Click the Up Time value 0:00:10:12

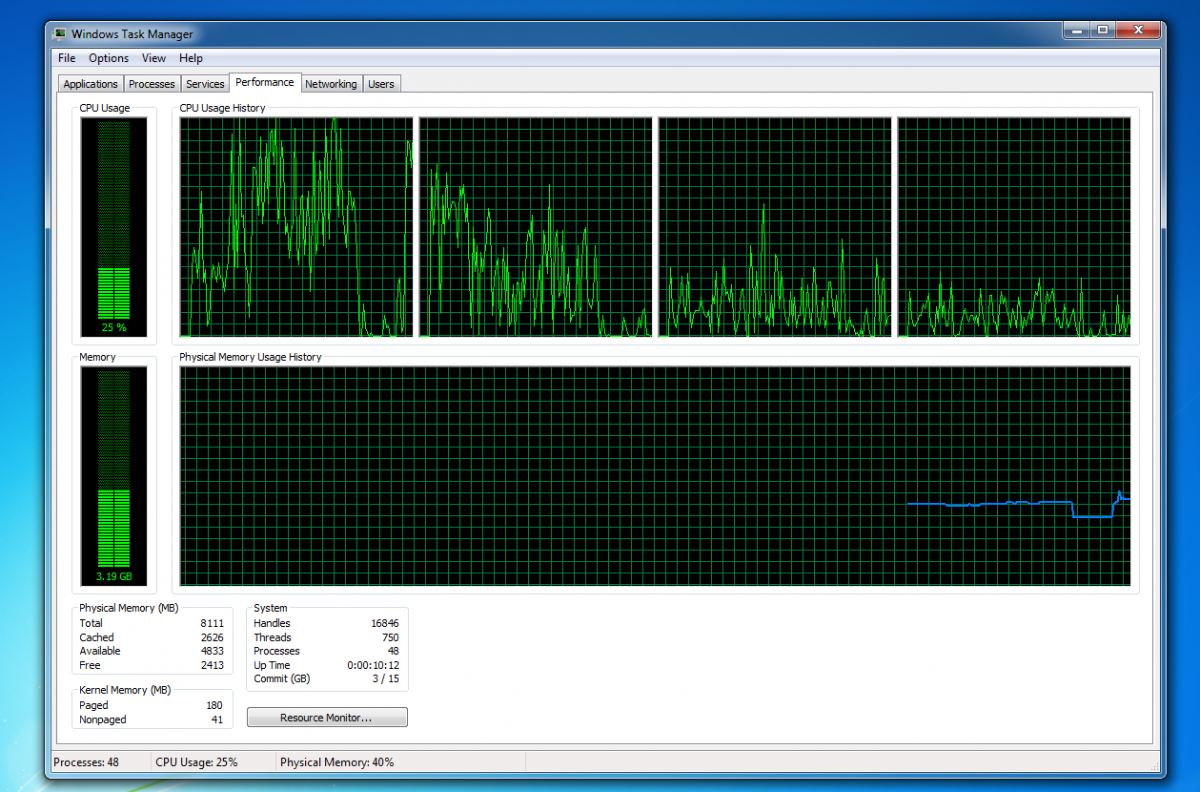point(375,665)
